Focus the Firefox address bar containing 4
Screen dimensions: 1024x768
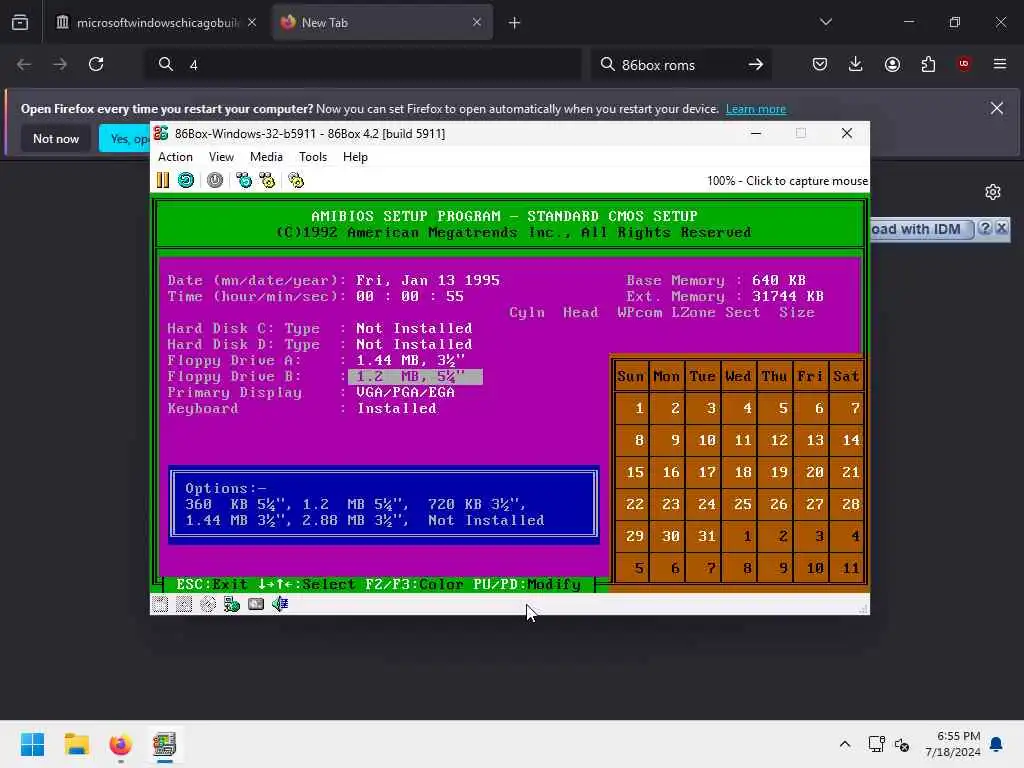362,64
